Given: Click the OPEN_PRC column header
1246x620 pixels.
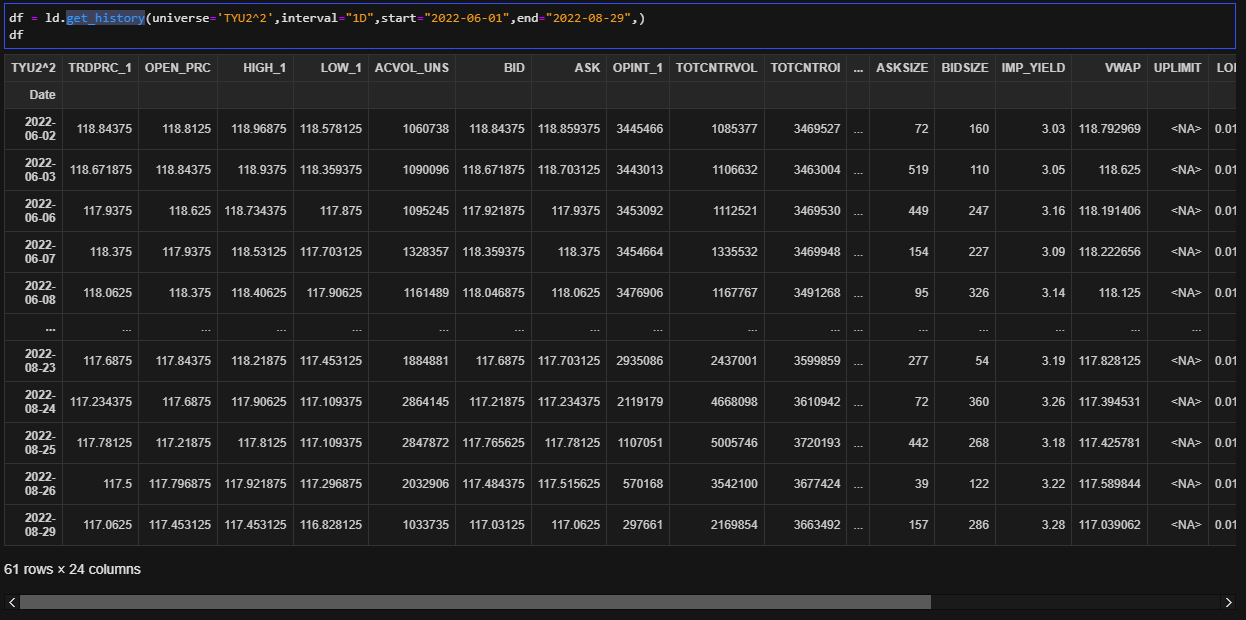Looking at the screenshot, I should (178, 68).
